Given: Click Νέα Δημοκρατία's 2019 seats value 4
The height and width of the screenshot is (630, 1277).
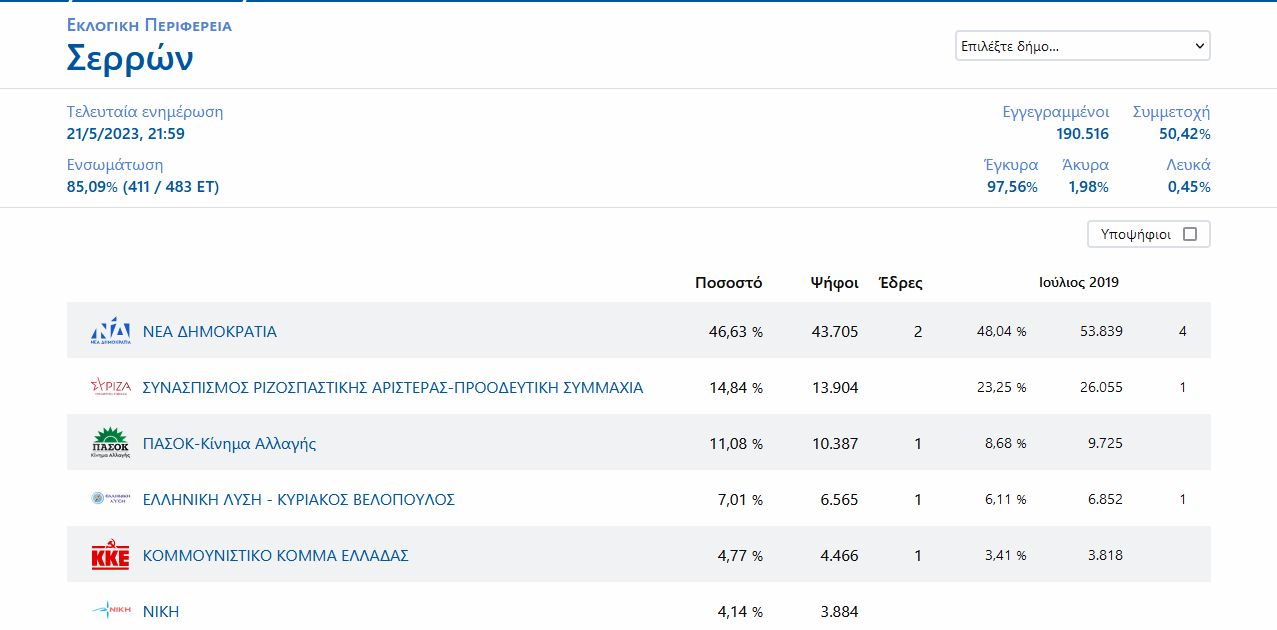Looking at the screenshot, I should (1183, 331).
